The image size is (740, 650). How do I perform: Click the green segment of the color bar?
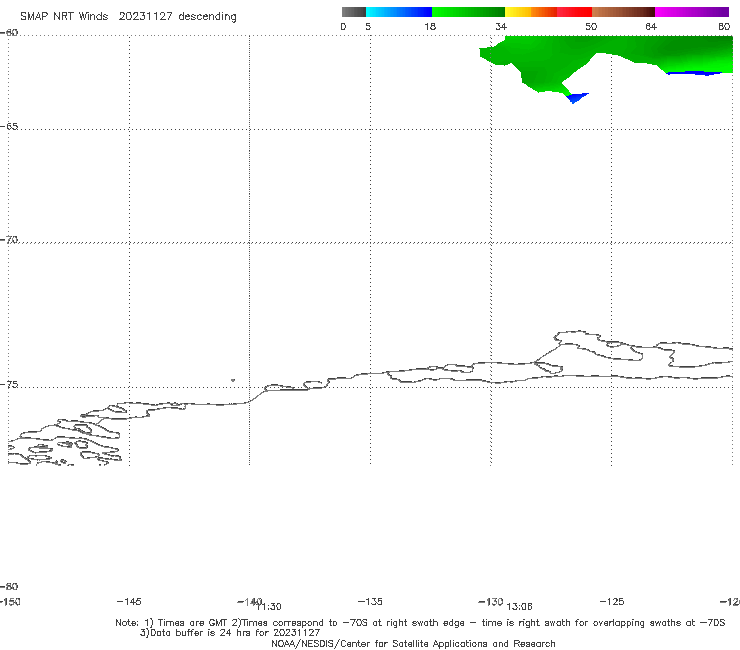[x=468, y=12]
